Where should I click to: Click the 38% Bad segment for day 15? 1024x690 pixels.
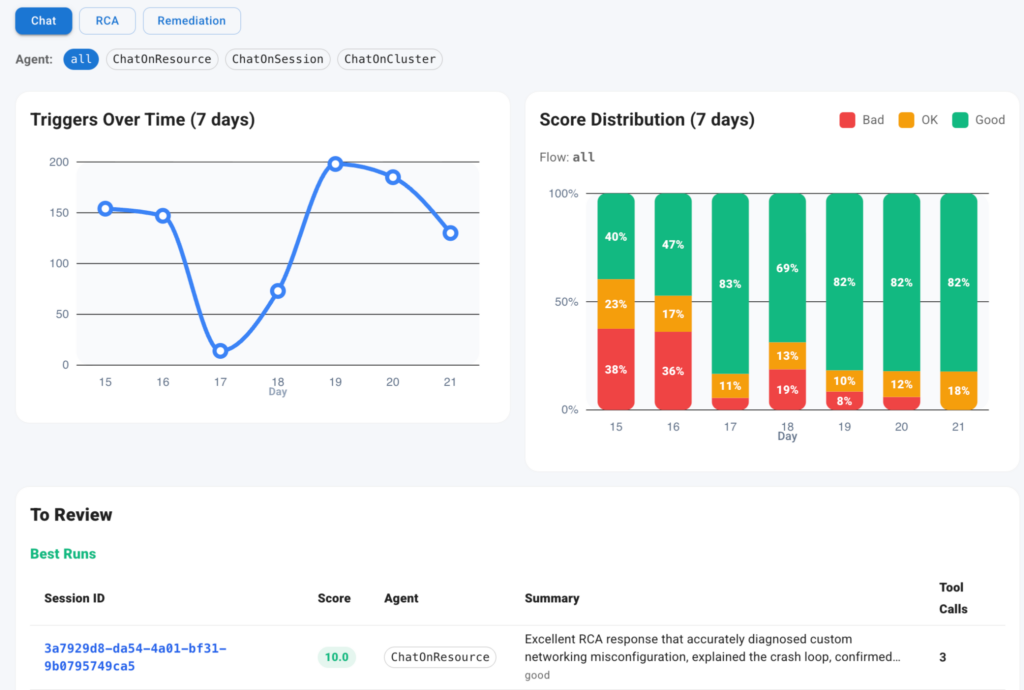click(x=616, y=369)
